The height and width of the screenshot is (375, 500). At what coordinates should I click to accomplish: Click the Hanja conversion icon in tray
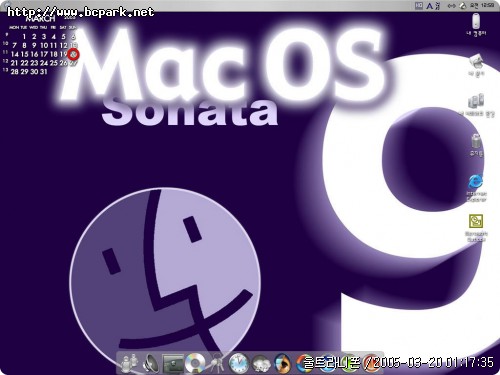(x=437, y=6)
